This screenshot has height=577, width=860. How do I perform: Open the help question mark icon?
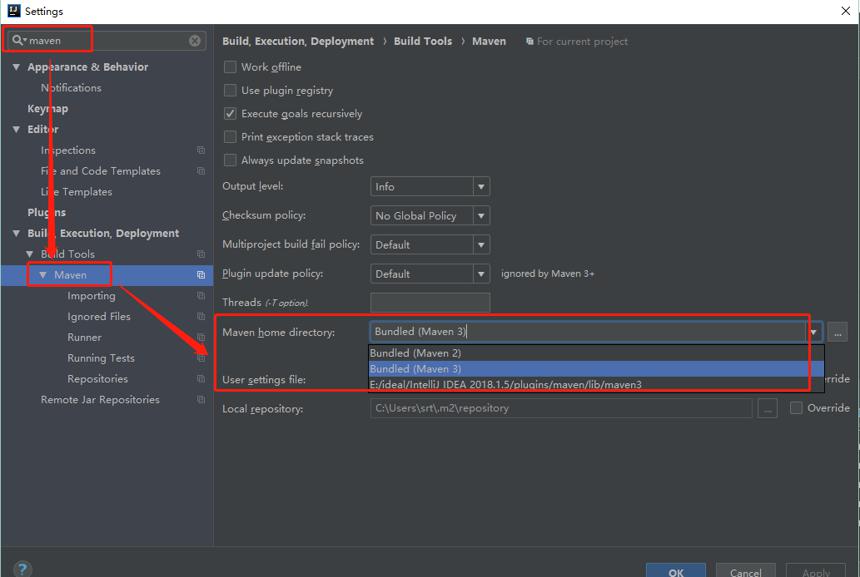(22, 569)
